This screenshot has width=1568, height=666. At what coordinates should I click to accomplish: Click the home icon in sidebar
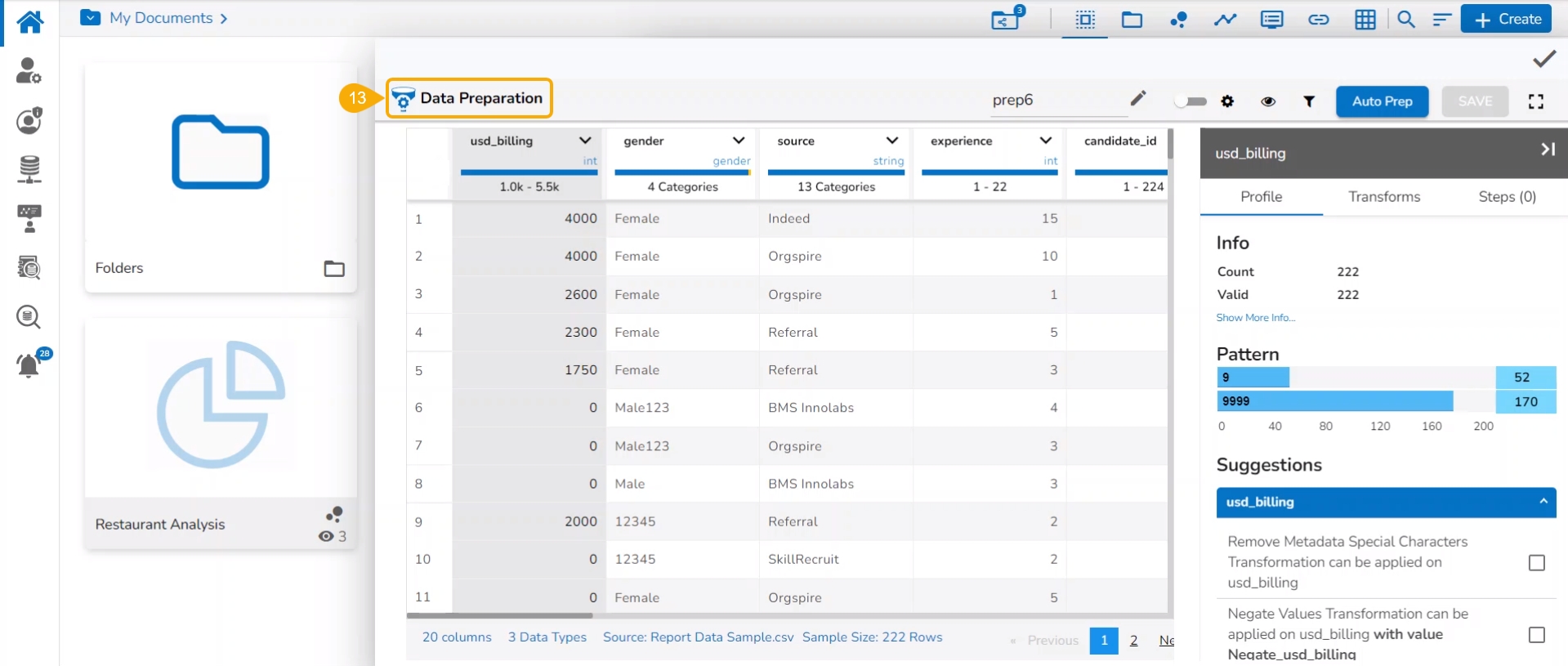click(29, 21)
